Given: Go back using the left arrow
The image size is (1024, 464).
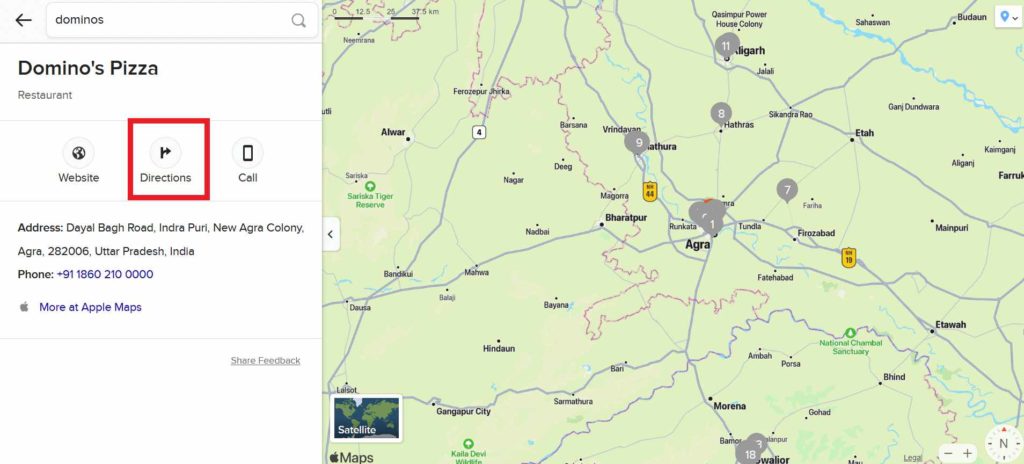Looking at the screenshot, I should [x=24, y=20].
